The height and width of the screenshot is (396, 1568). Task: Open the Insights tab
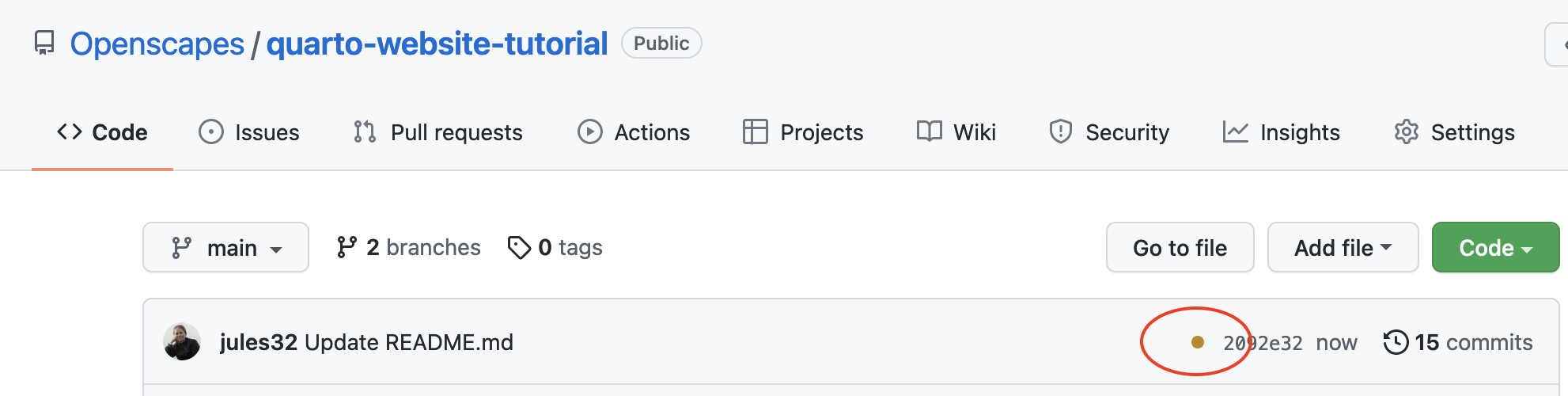[1281, 132]
